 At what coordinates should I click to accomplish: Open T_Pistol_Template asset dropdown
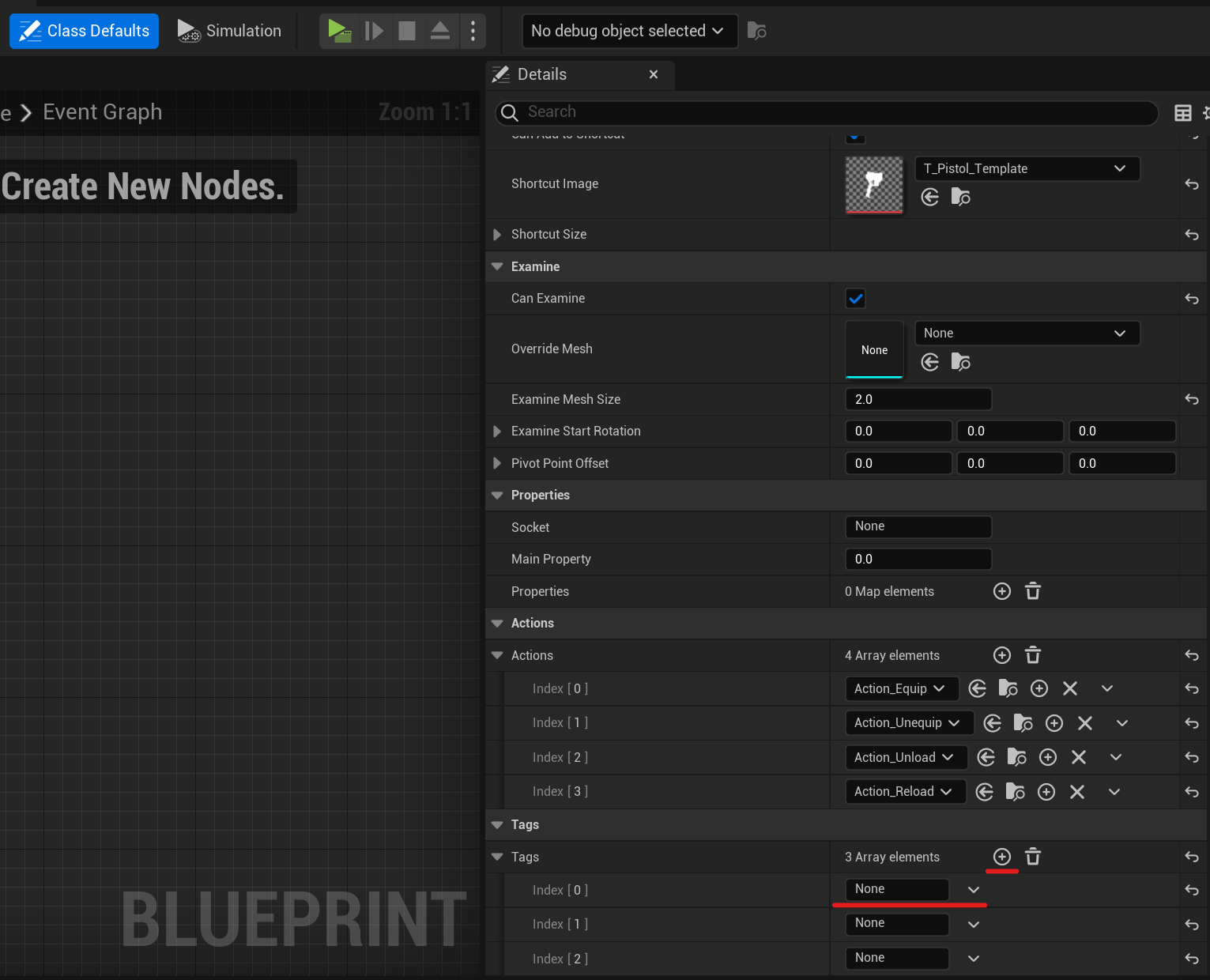click(1027, 168)
